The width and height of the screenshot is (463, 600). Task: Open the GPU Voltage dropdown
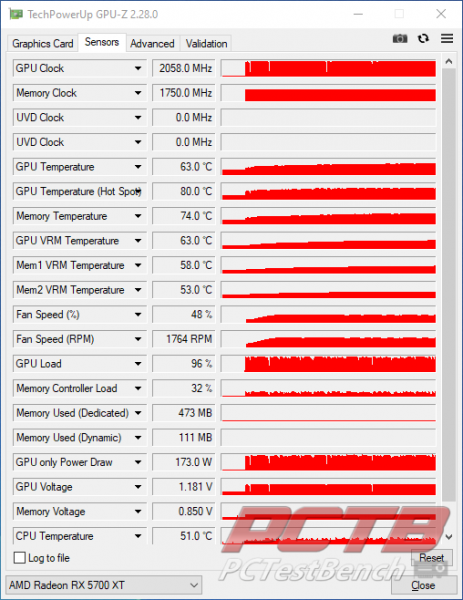click(x=138, y=487)
